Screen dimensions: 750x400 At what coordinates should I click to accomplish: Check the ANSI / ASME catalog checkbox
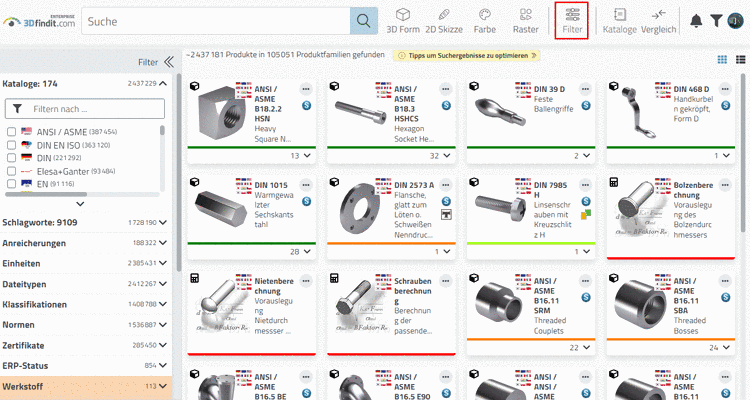point(11,132)
